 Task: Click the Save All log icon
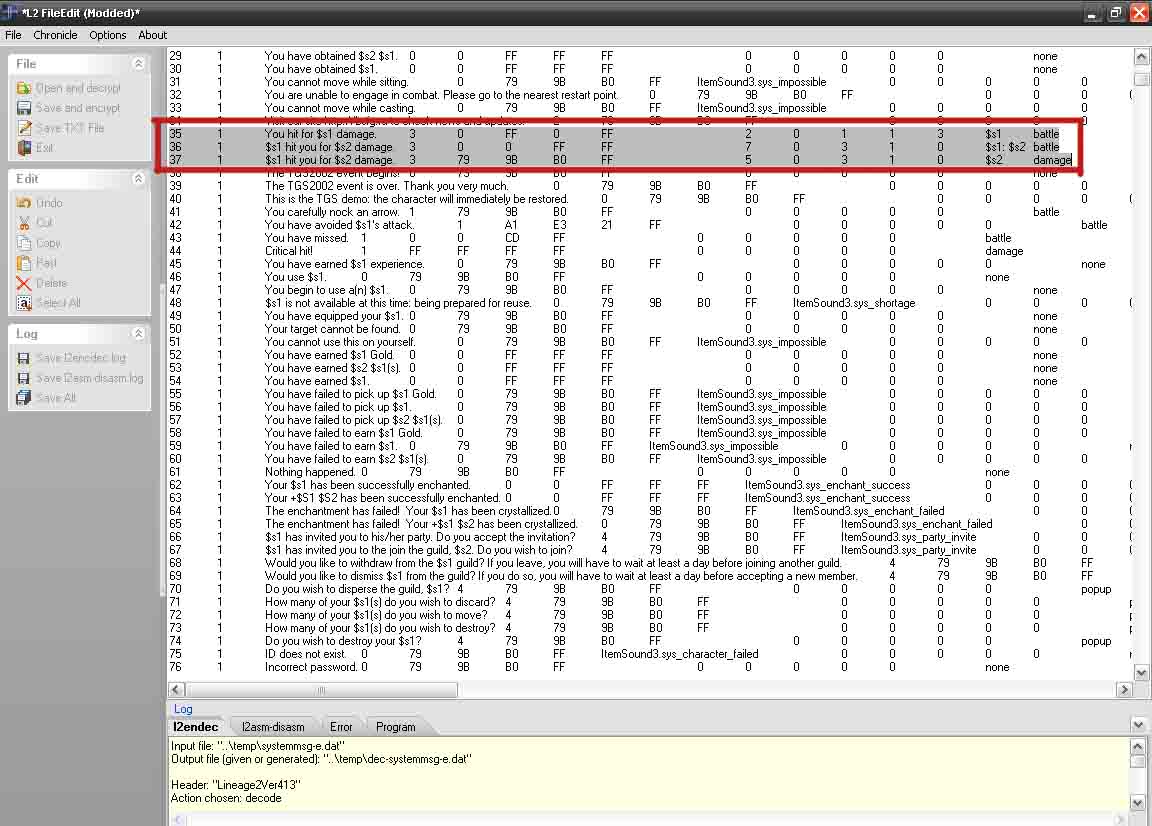coord(24,398)
